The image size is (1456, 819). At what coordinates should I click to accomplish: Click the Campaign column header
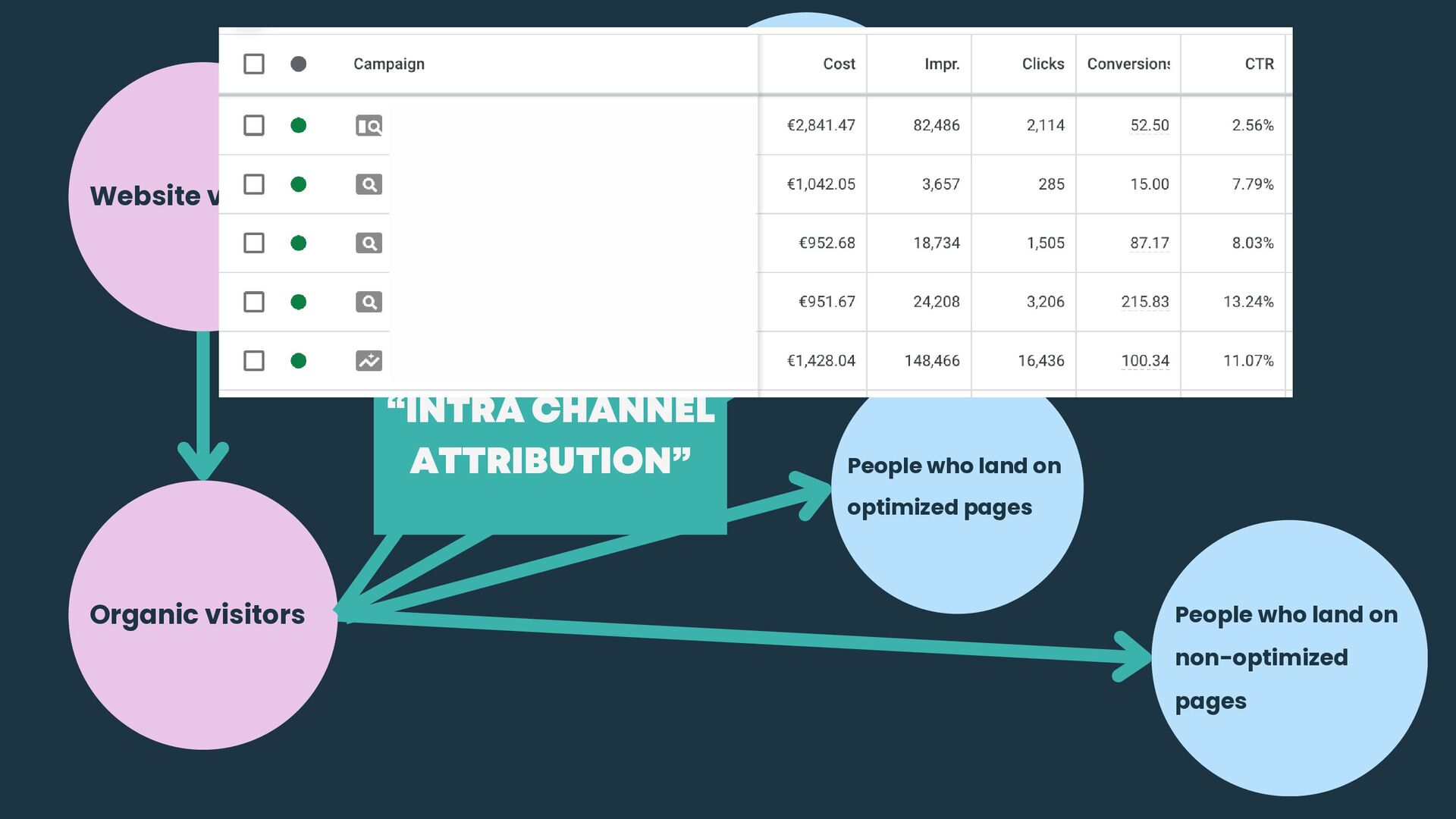click(x=389, y=64)
